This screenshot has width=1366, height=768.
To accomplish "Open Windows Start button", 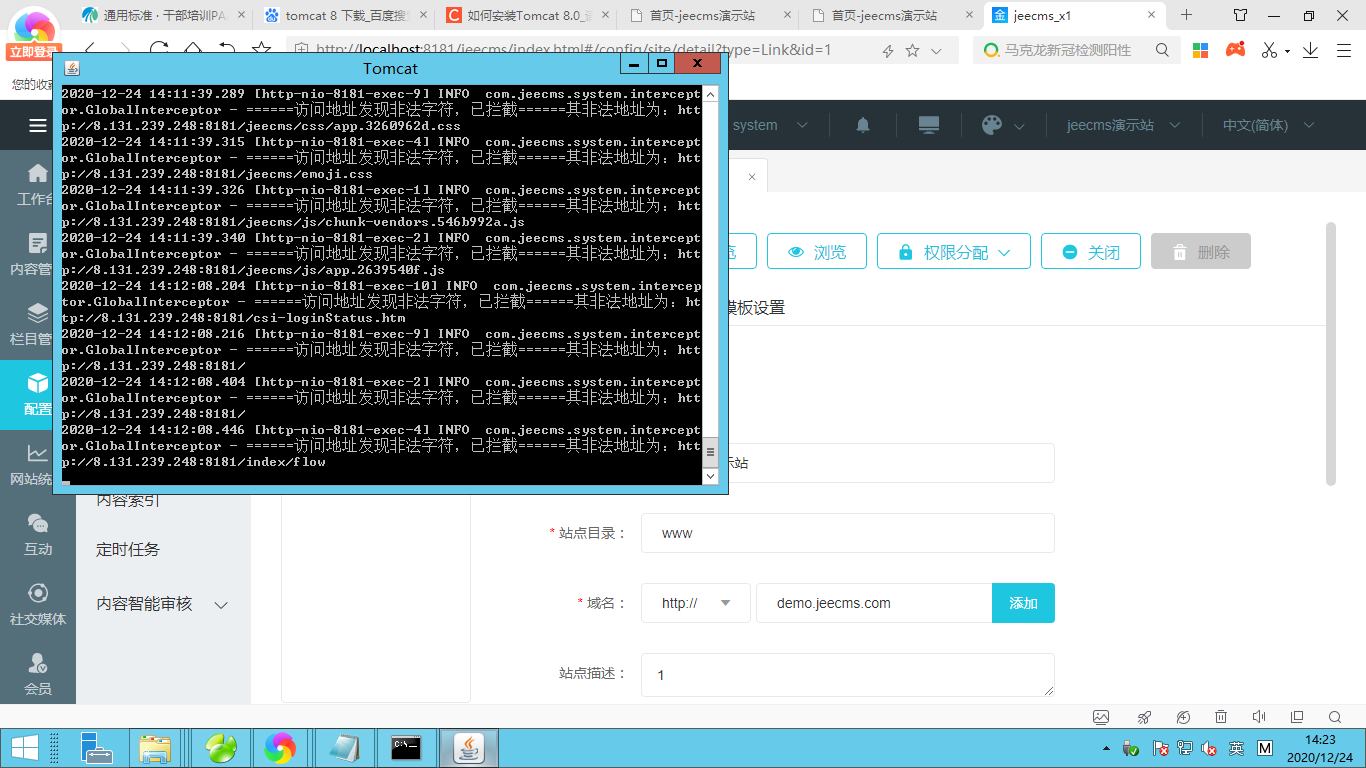I will point(25,748).
